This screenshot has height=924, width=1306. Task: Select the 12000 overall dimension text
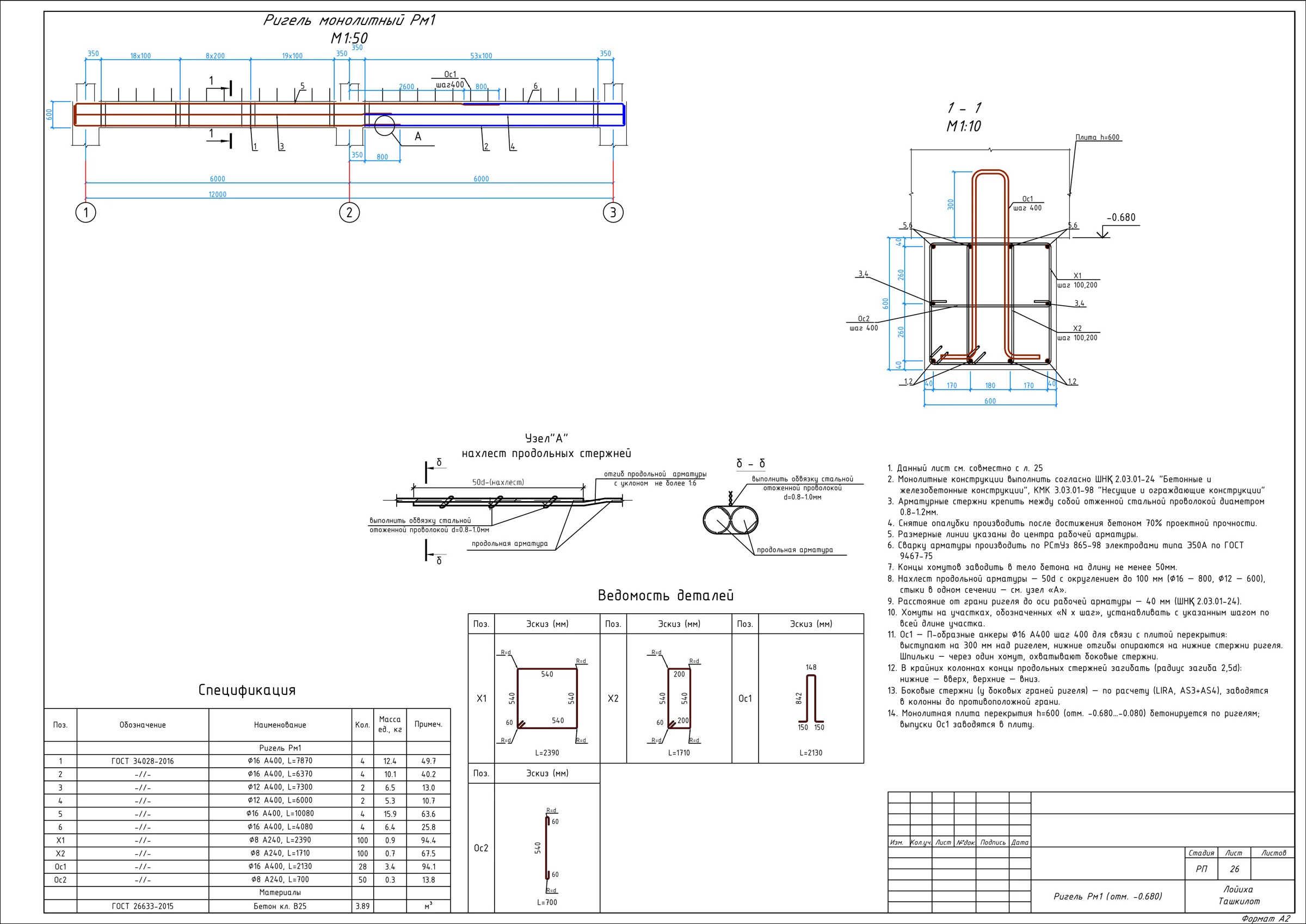point(217,195)
